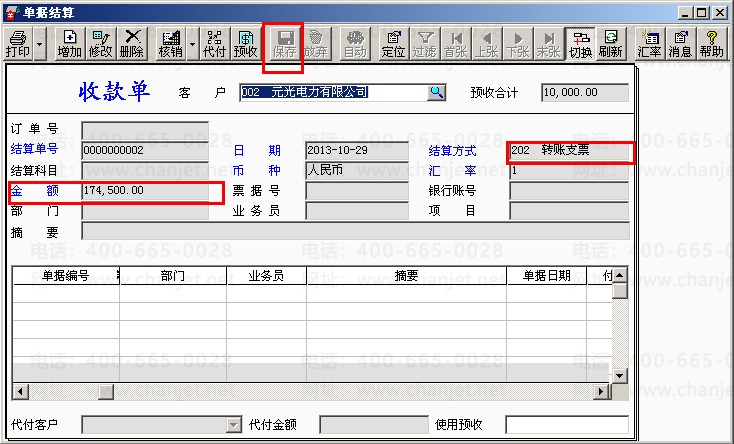Image resolution: width=734 pixels, height=444 pixels.
Task: Click the 业务员 column header in the table
Action: 266,275
